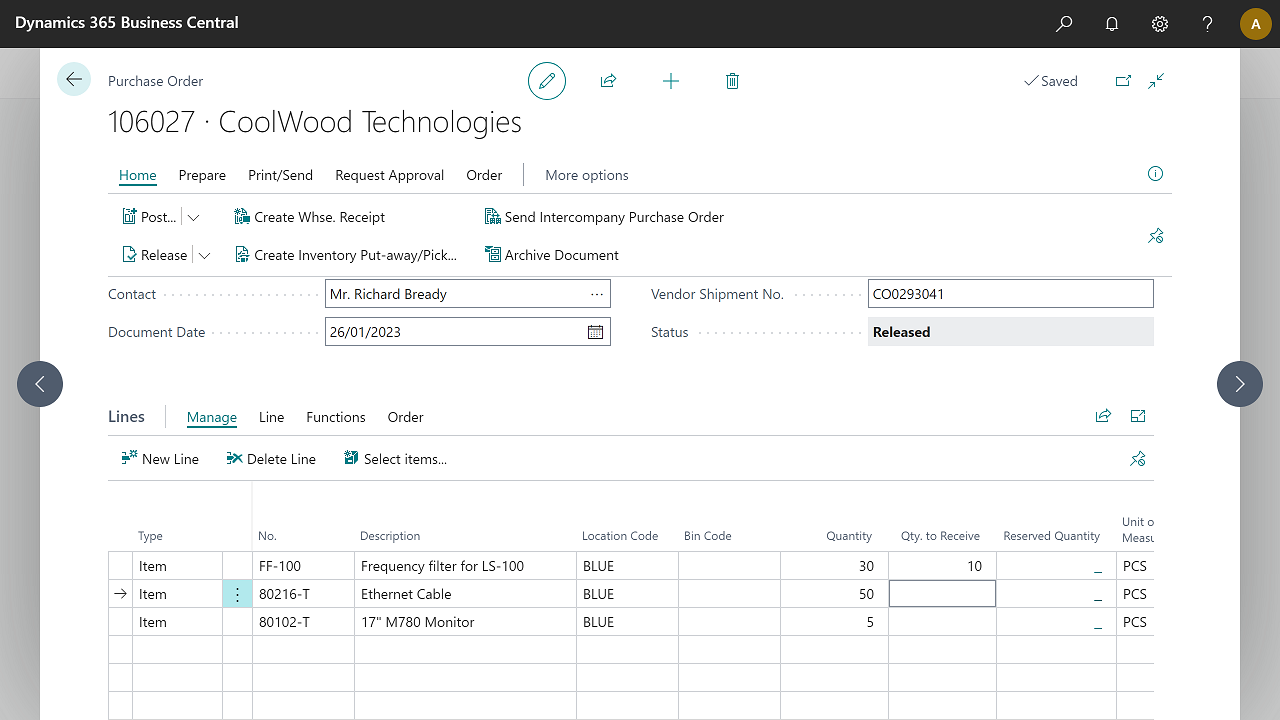Show More options

coord(587,175)
